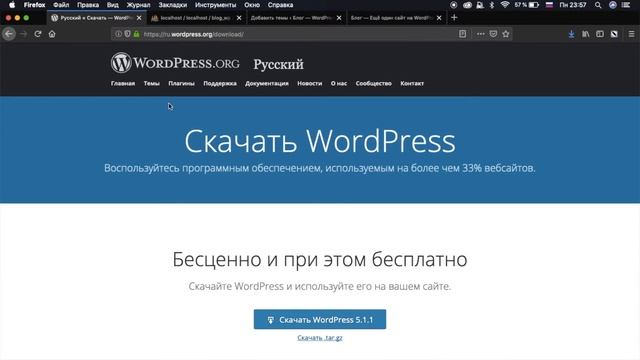Viewport: 640px width, 360px height.
Task: Save page to Pocket icon
Action: (493, 34)
